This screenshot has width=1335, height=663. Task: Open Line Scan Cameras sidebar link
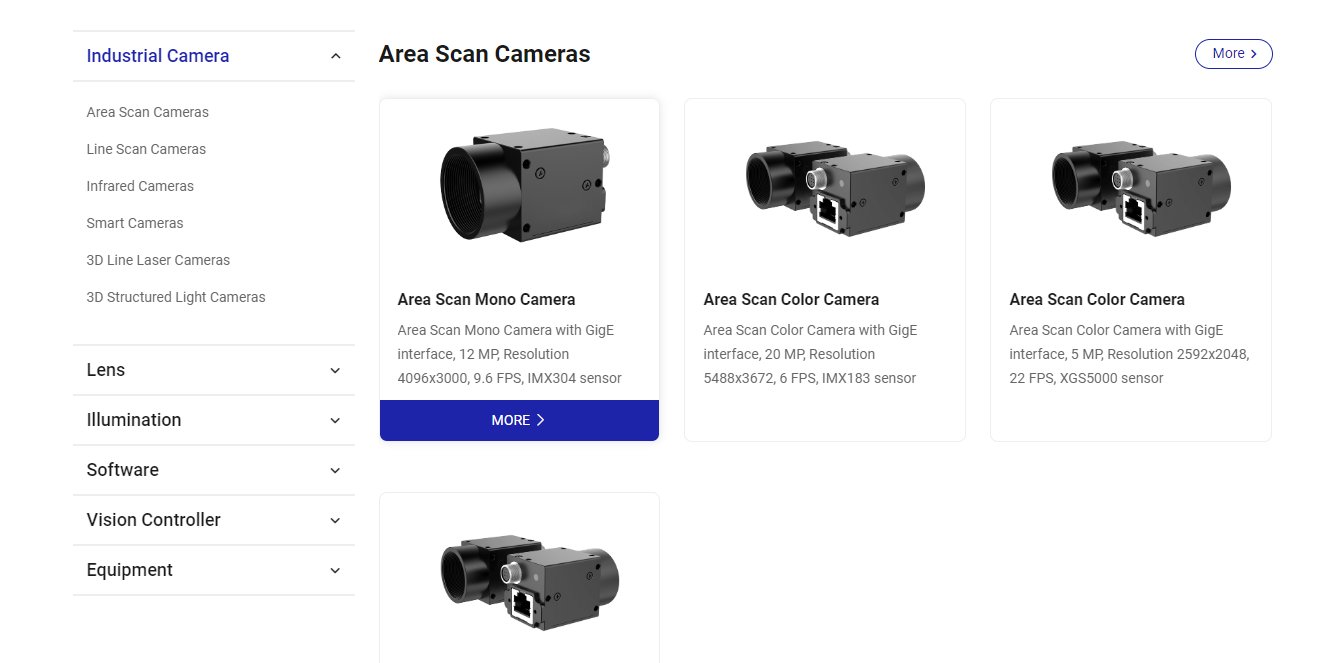coord(146,149)
